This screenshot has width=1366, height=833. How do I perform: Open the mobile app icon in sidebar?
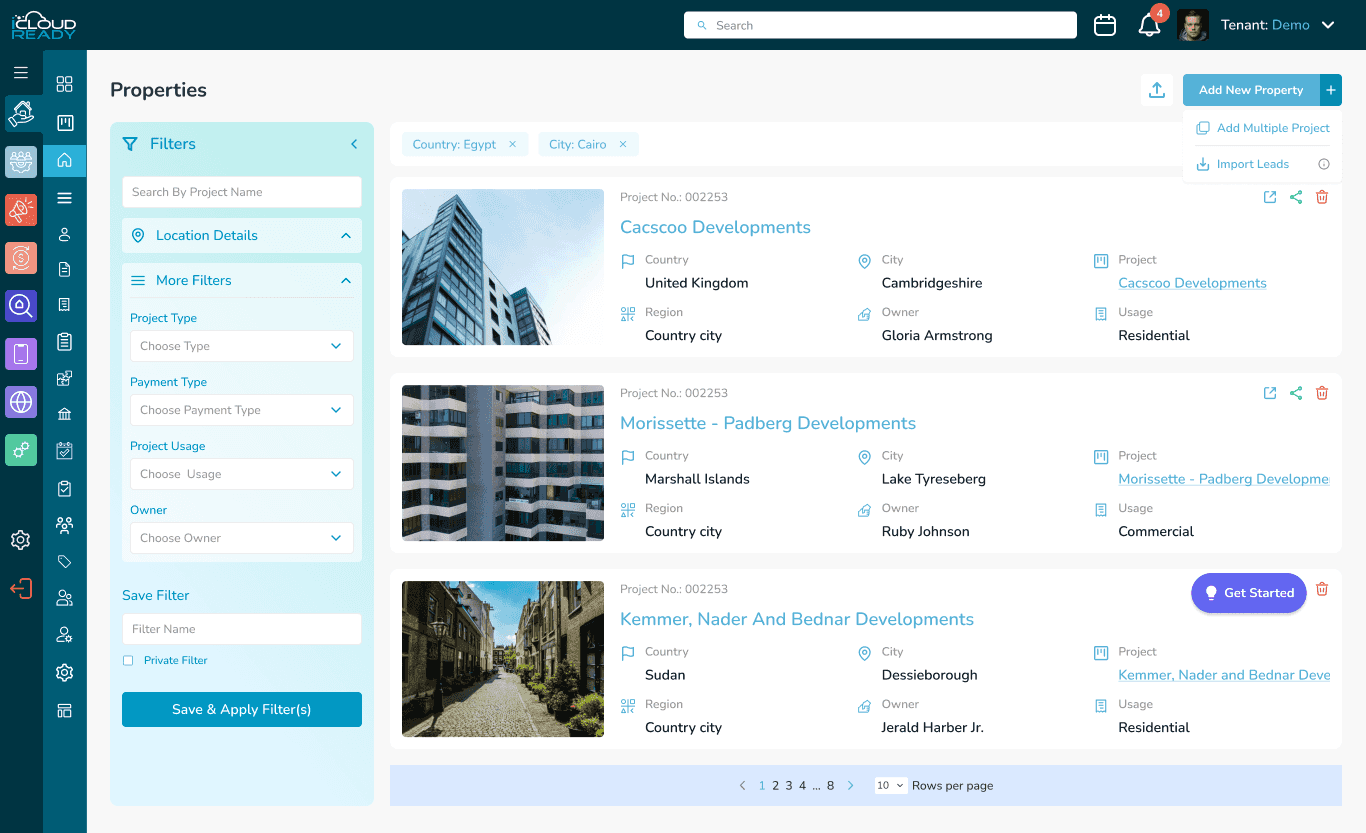click(20, 353)
